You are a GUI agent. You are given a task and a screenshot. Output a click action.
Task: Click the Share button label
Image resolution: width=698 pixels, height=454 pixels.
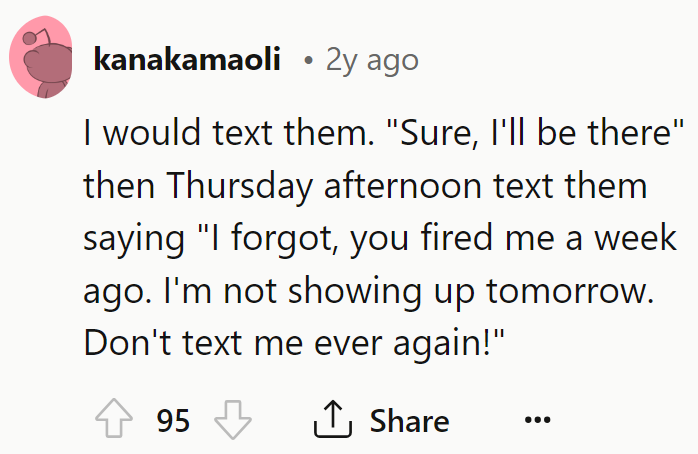coord(410,421)
